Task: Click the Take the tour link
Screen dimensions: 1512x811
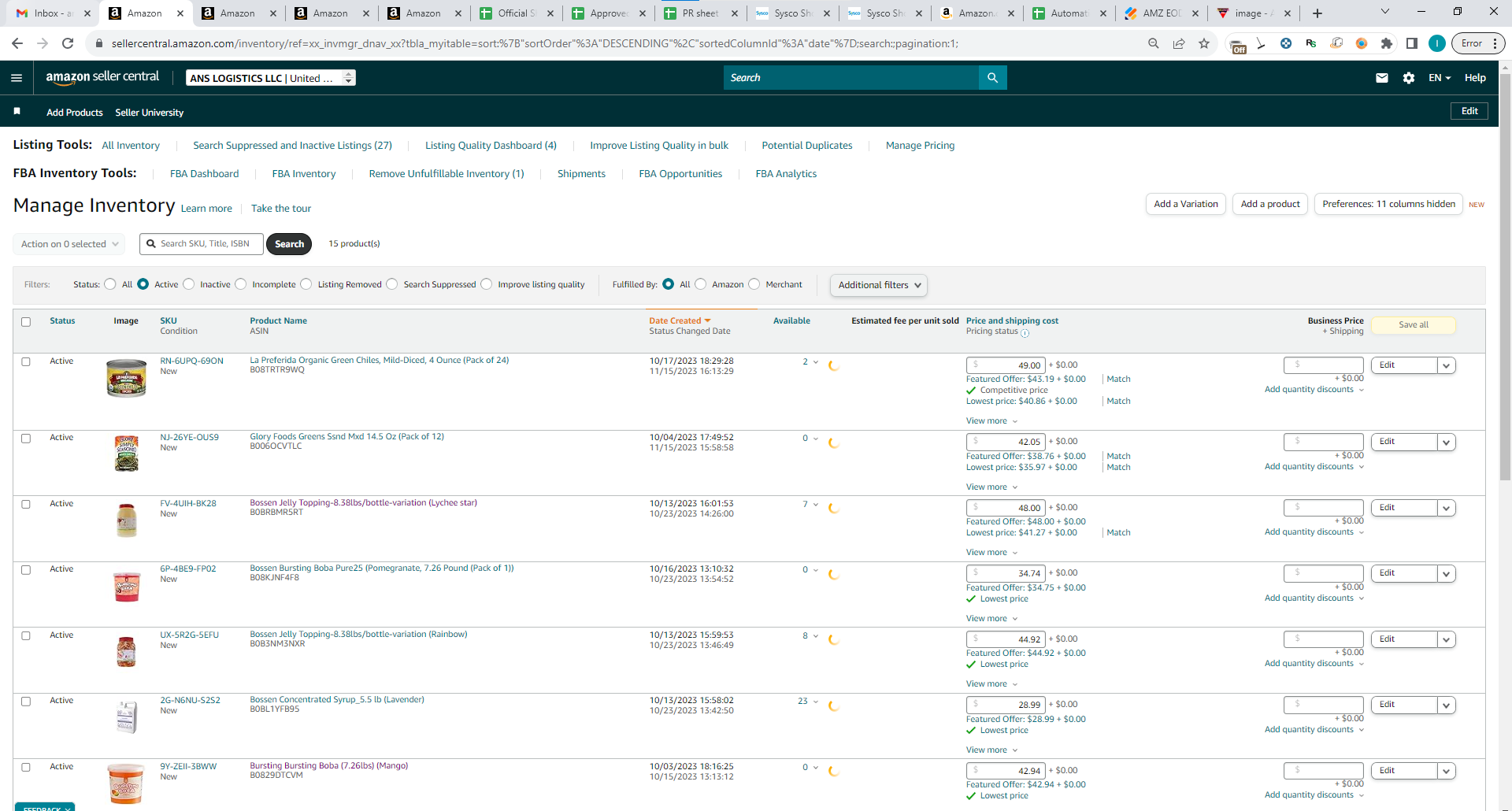Action: coord(281,209)
